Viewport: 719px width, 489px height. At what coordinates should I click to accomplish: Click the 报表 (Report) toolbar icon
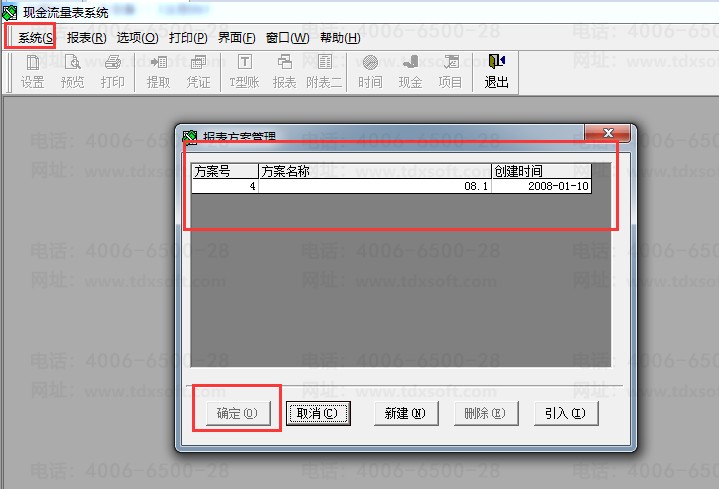pyautogui.click(x=284, y=71)
